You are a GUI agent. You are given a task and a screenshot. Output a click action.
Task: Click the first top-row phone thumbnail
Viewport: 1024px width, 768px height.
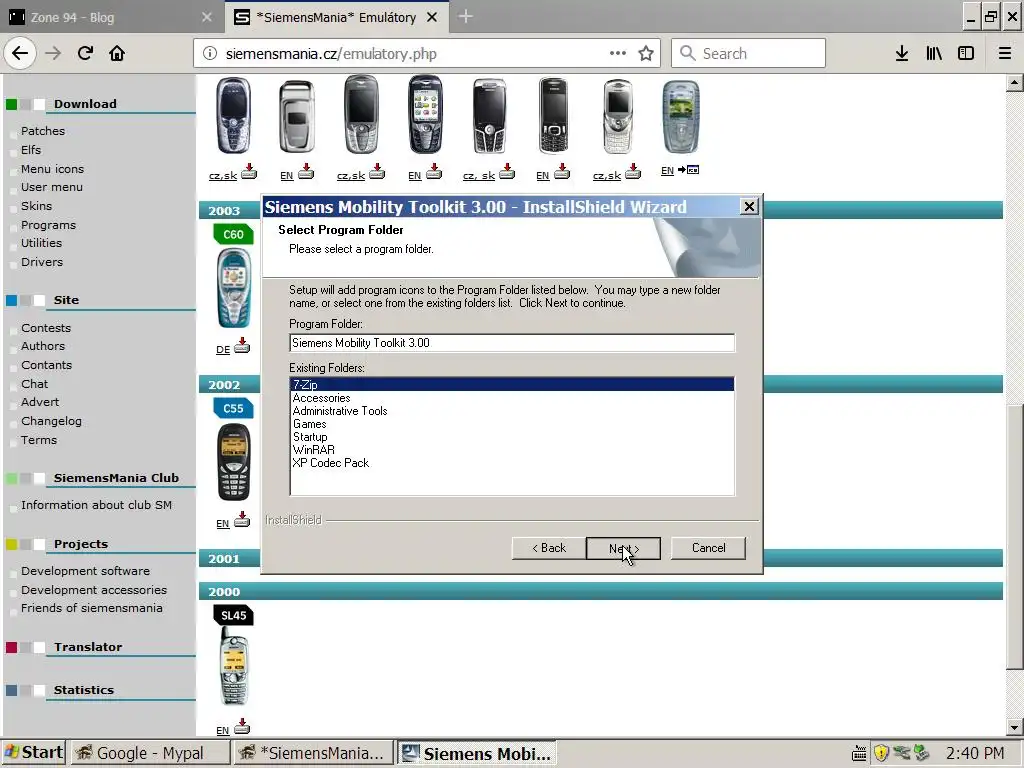point(234,116)
